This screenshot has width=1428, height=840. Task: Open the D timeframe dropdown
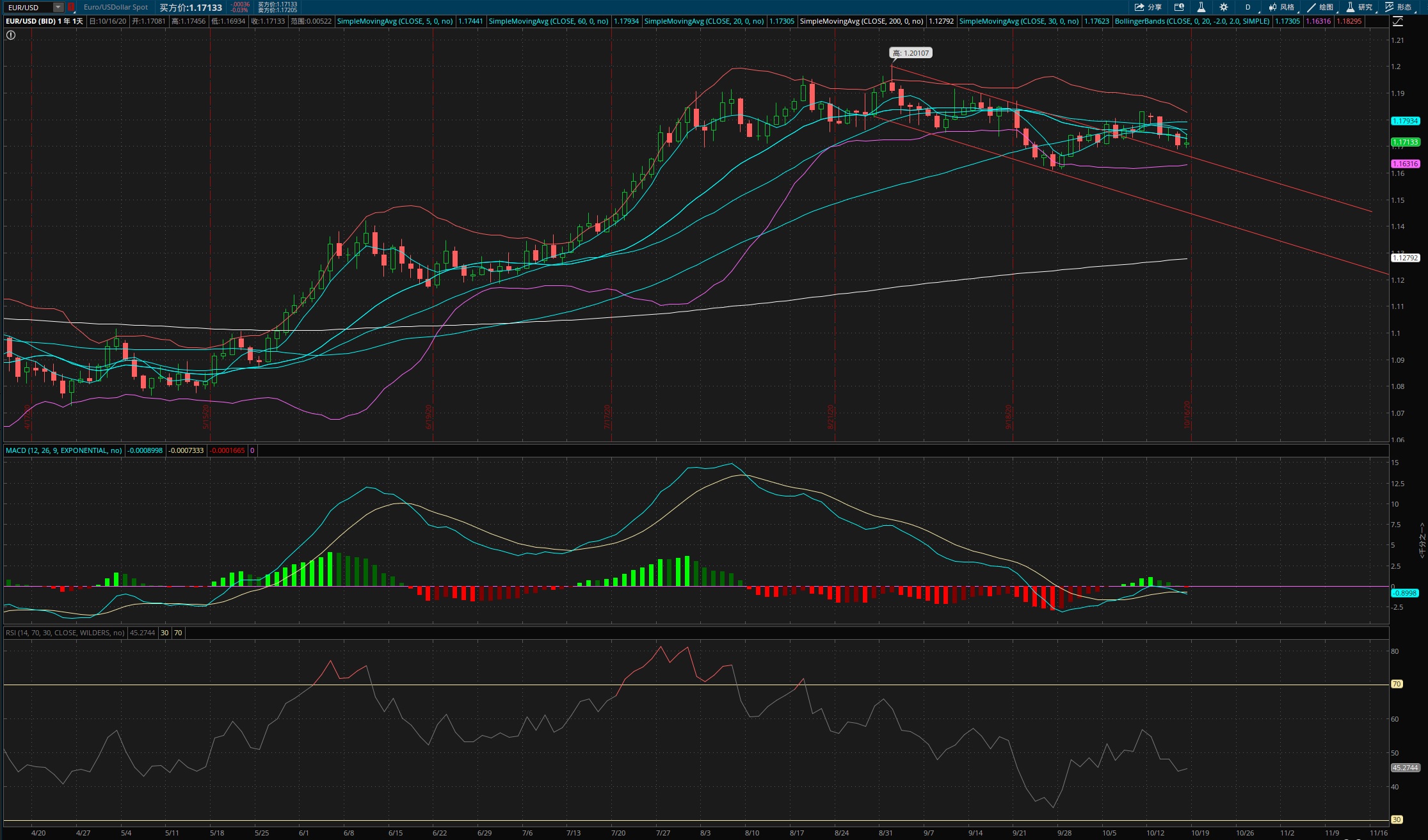coord(1249,7)
